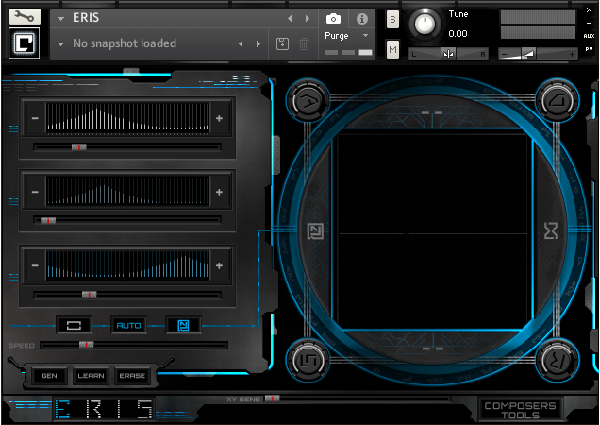
Task: Click the Tune value 0.00
Action: (x=458, y=34)
